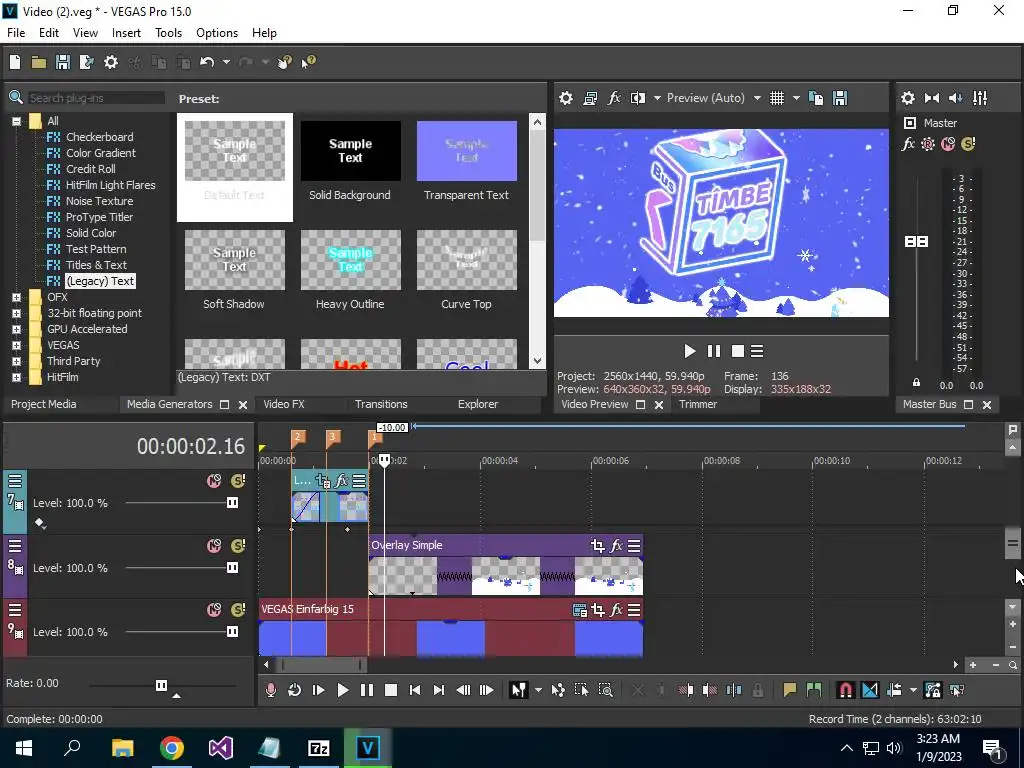This screenshot has width=1024, height=768.
Task: Adjust the playback Rate slider handle
Action: [x=161, y=685]
